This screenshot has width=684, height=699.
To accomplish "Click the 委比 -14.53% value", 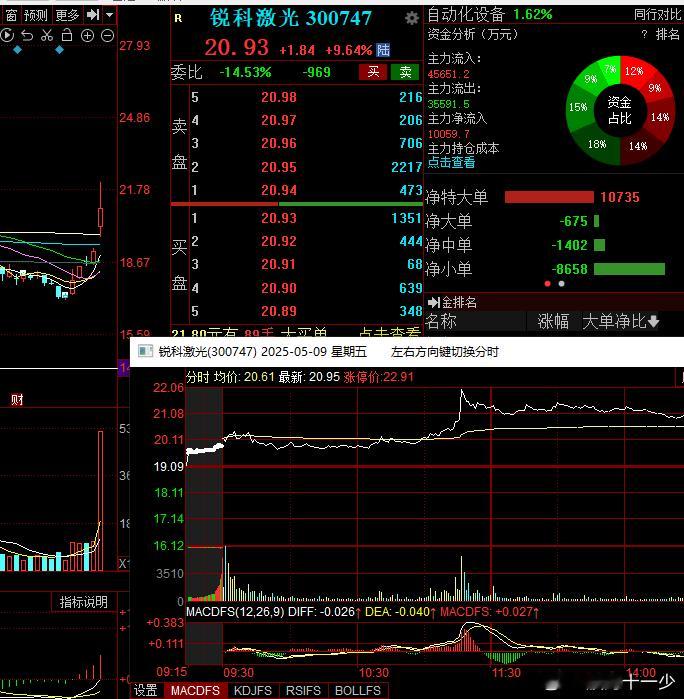I will [x=245, y=72].
